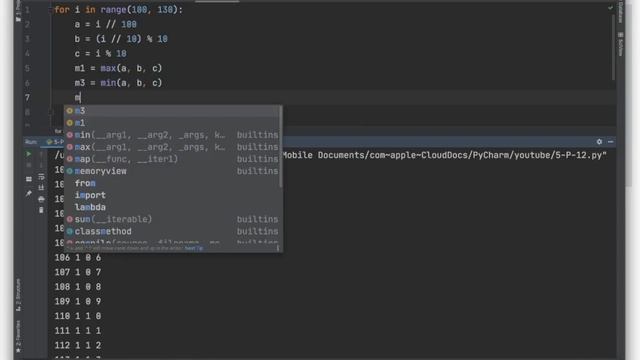The image size is (640, 360).
Task: Pick the map builtin completion suggestion
Action: (x=173, y=159)
